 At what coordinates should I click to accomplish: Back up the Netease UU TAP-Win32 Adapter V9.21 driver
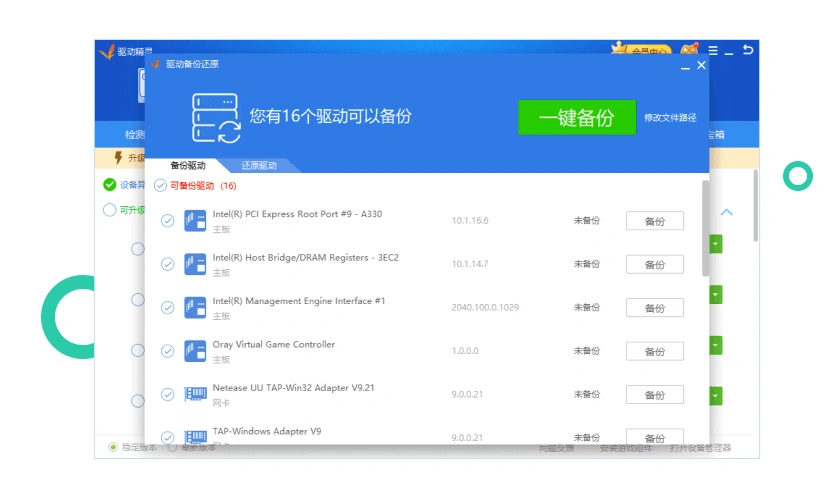click(x=654, y=395)
